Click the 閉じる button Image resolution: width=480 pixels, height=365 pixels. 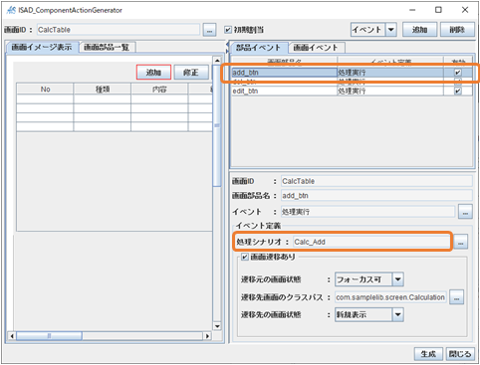(460, 354)
